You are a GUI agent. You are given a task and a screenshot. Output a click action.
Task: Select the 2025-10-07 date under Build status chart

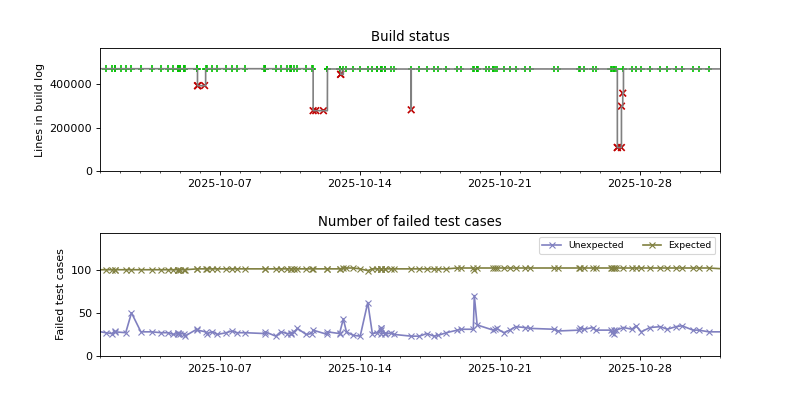pos(220,183)
